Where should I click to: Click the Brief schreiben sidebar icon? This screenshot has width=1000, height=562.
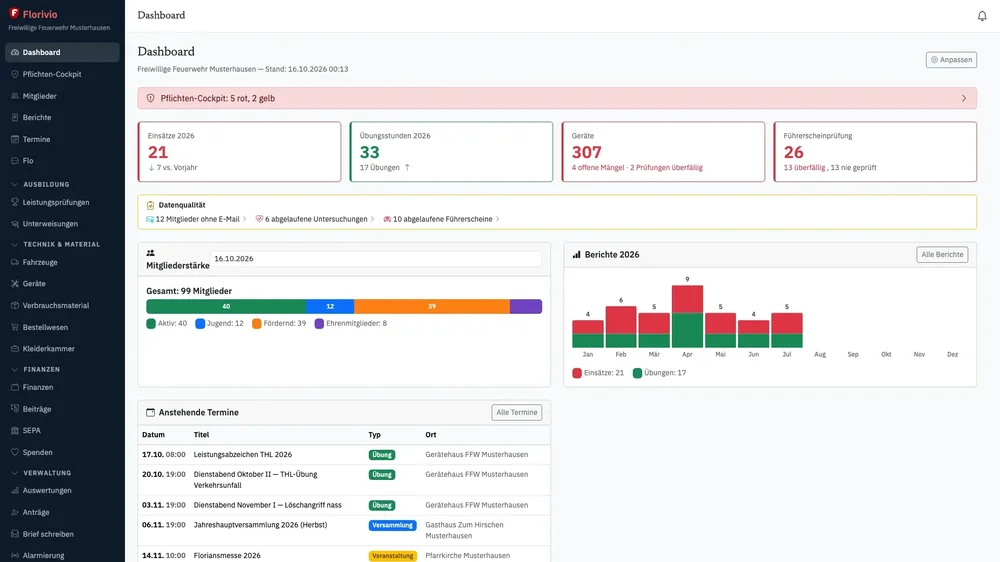tap(15, 534)
